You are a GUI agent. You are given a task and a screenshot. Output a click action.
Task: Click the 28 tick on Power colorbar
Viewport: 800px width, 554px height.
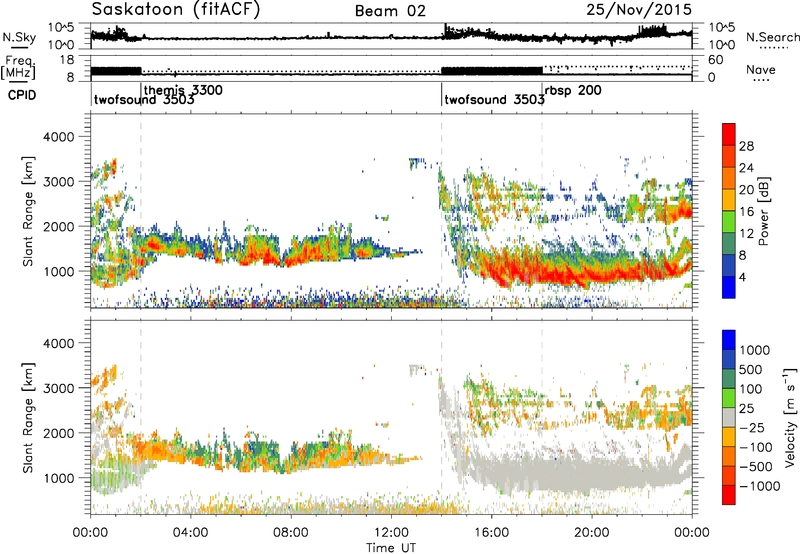(x=746, y=146)
